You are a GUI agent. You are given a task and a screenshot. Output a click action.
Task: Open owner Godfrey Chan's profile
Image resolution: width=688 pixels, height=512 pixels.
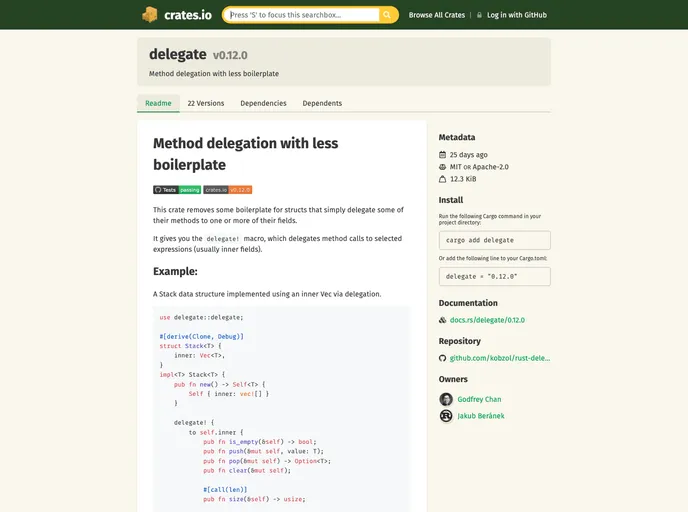479,399
